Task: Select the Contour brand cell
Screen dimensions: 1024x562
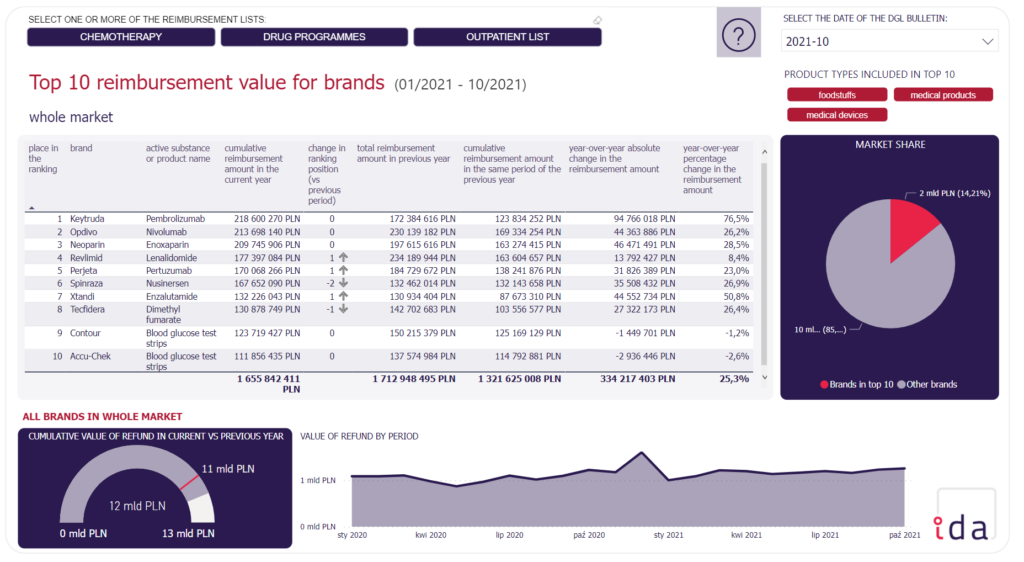Action: click(x=86, y=333)
